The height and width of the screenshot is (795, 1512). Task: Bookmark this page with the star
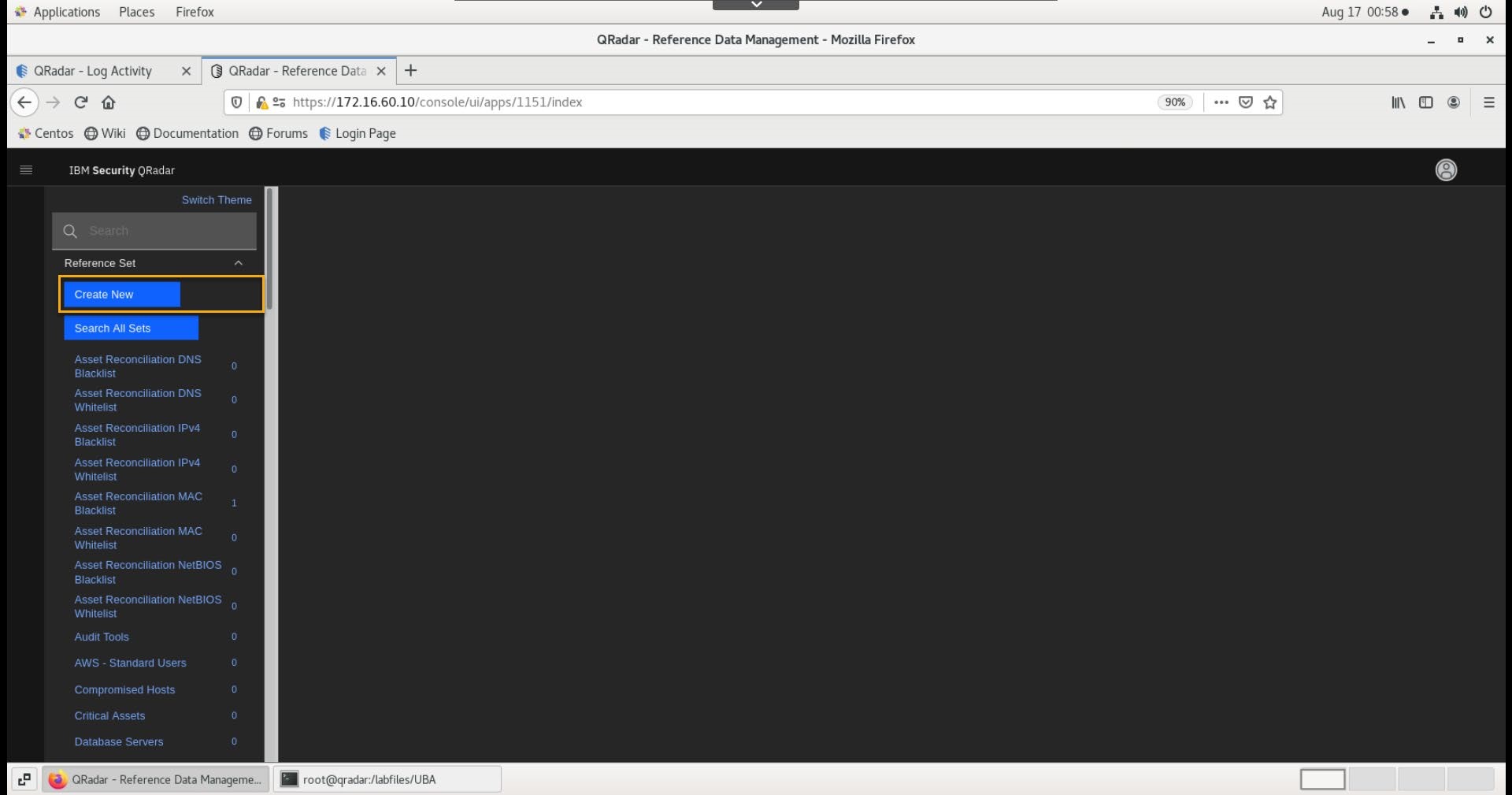pos(1269,102)
